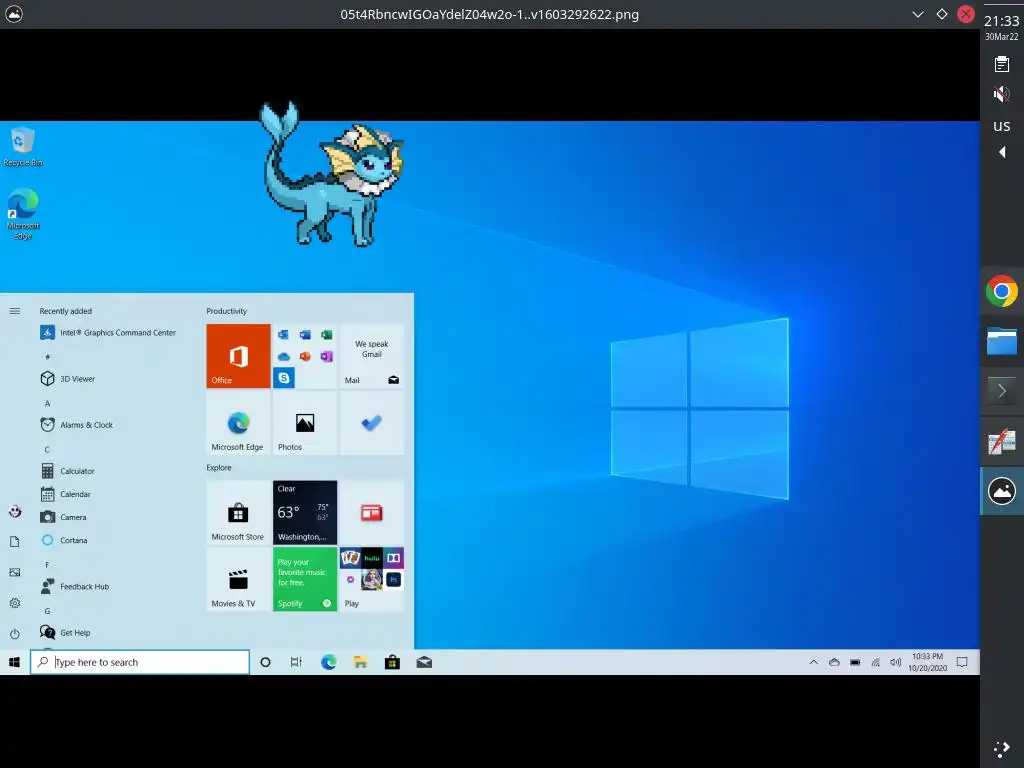Click the 'Productivity' group header
This screenshot has width=1024, height=768.
tap(227, 311)
